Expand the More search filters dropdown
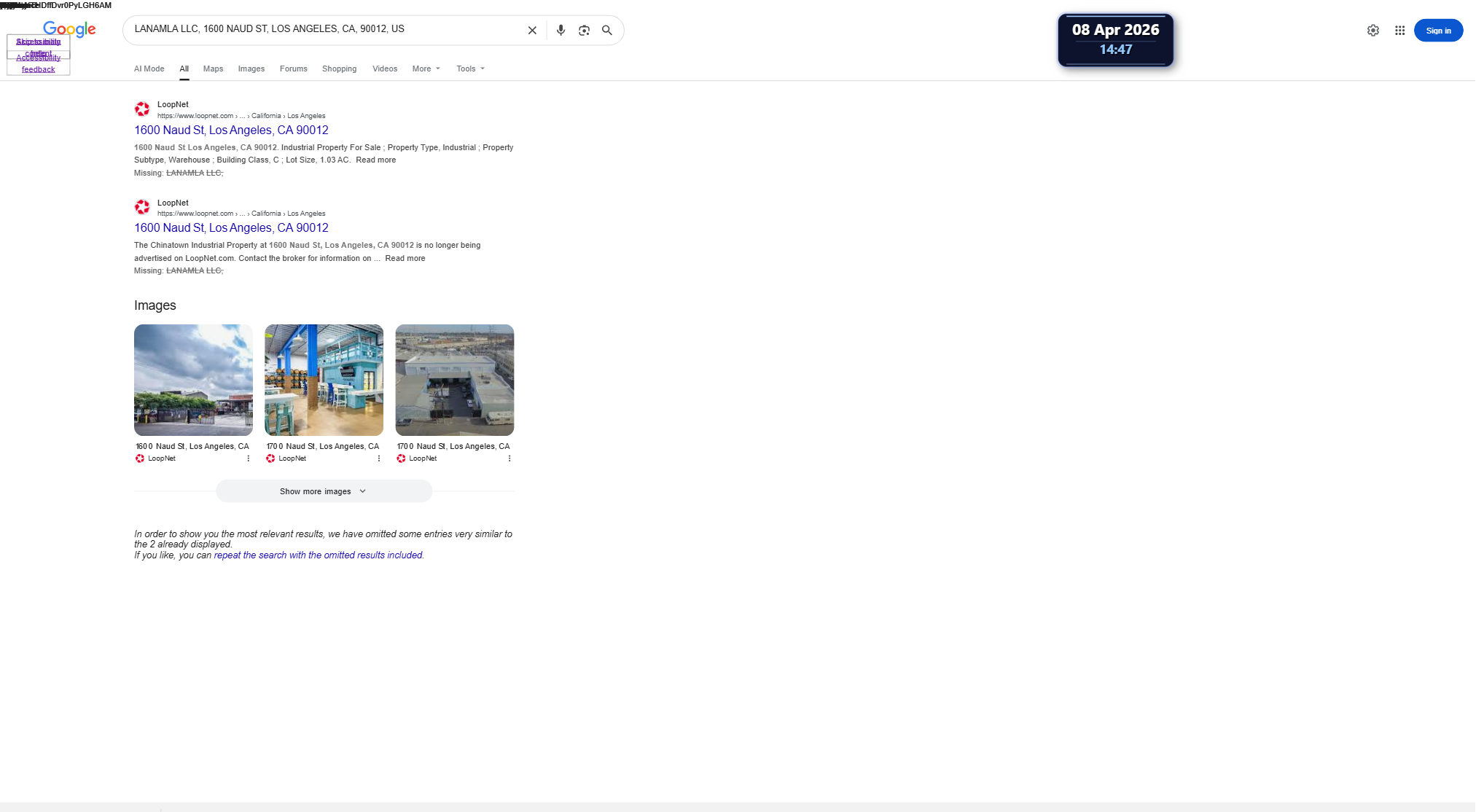Image resolution: width=1484 pixels, height=812 pixels. [x=426, y=69]
